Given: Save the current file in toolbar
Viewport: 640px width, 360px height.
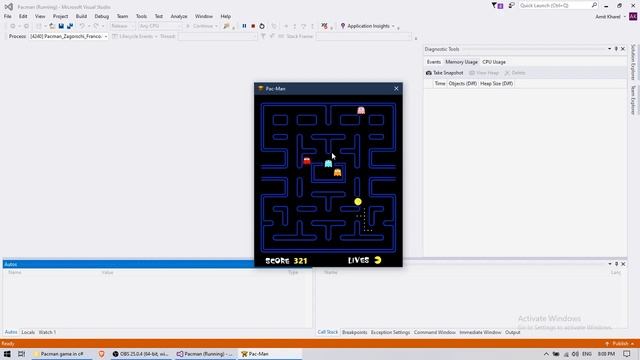Looking at the screenshot, I should [x=61, y=26].
